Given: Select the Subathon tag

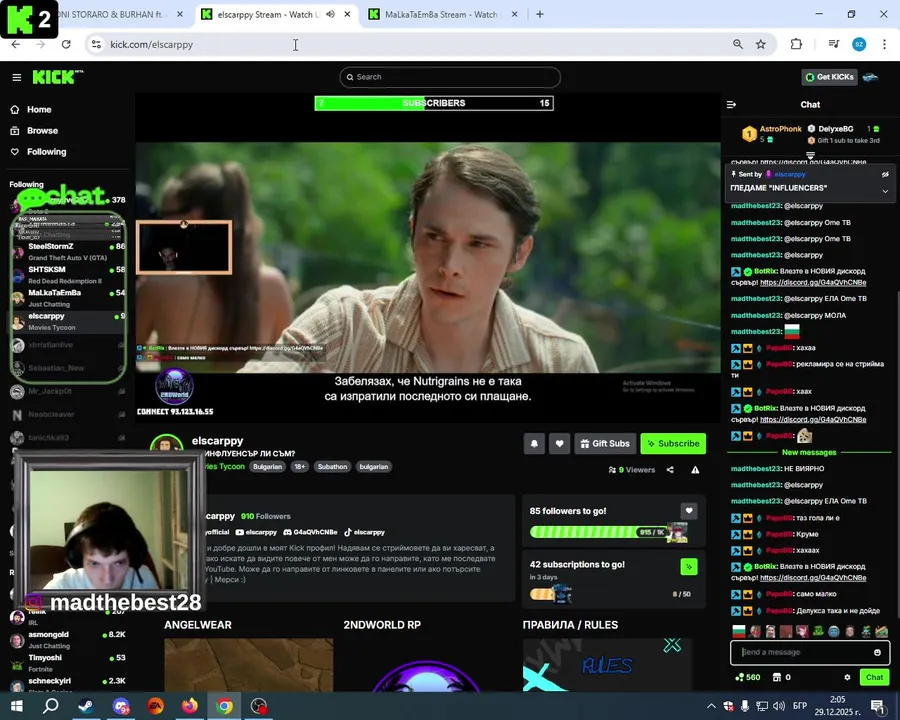Looking at the screenshot, I should point(332,467).
